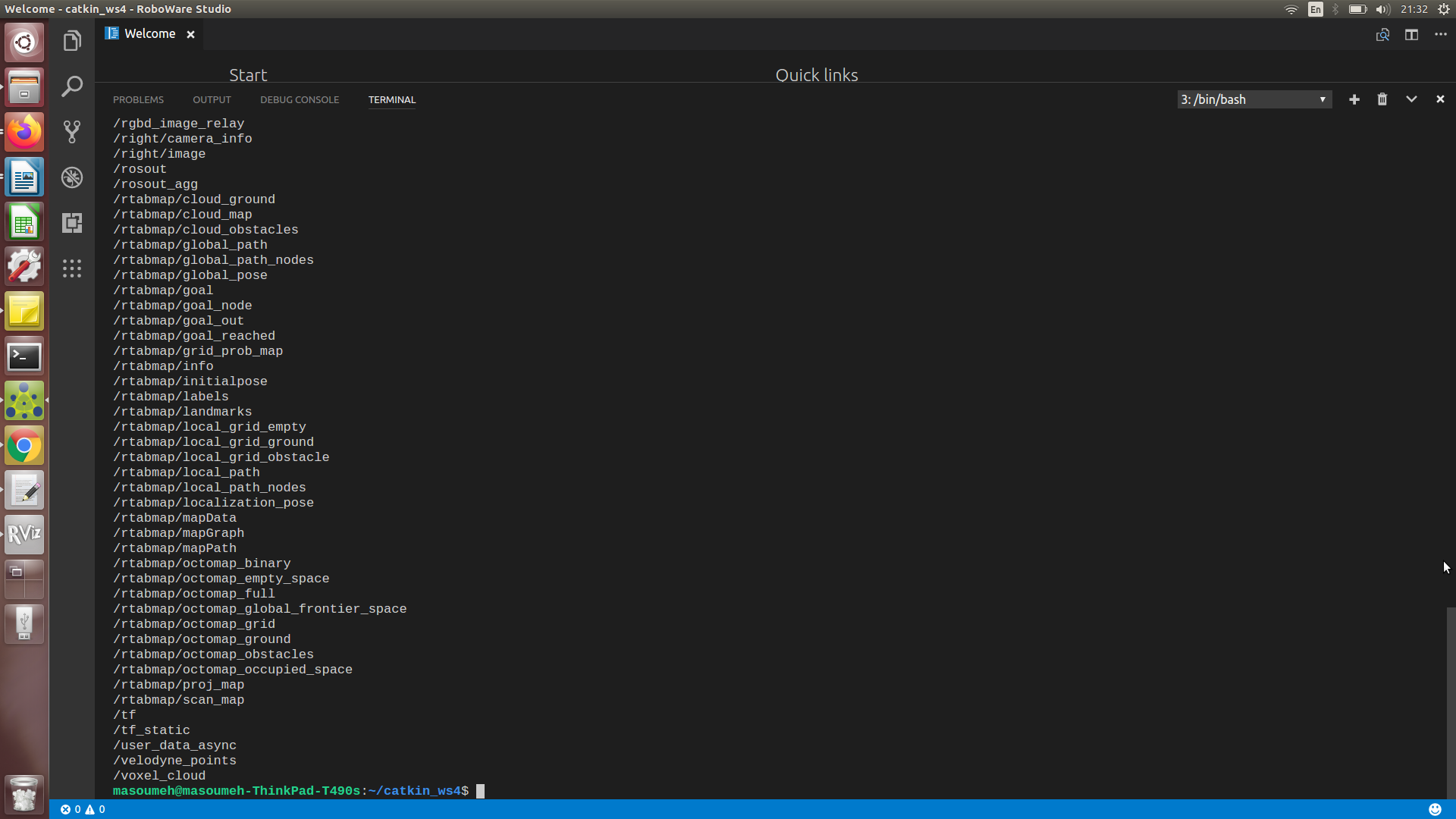Switch to the OUTPUT tab
This screenshot has height=819, width=1456.
click(212, 100)
